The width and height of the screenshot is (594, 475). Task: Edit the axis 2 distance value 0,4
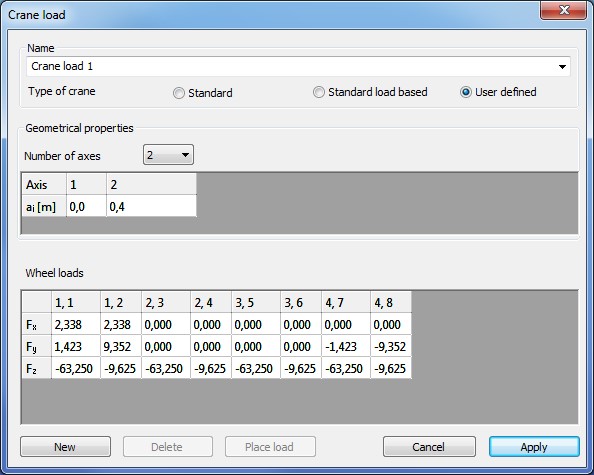152,206
